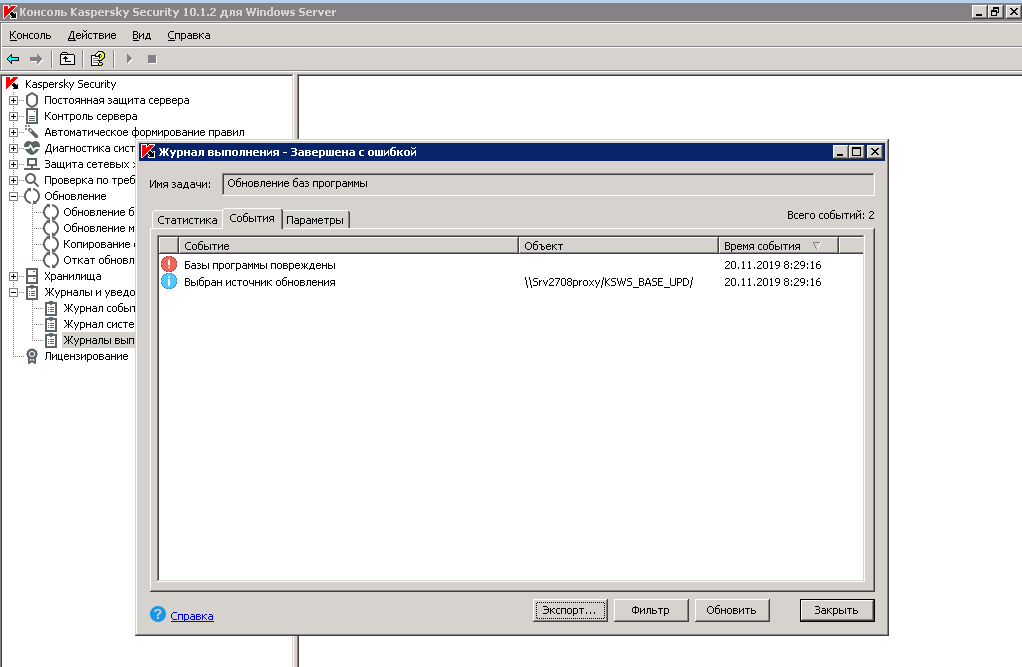Image resolution: width=1022 pixels, height=667 pixels.
Task: Click the stop task square icon
Action: (x=152, y=59)
